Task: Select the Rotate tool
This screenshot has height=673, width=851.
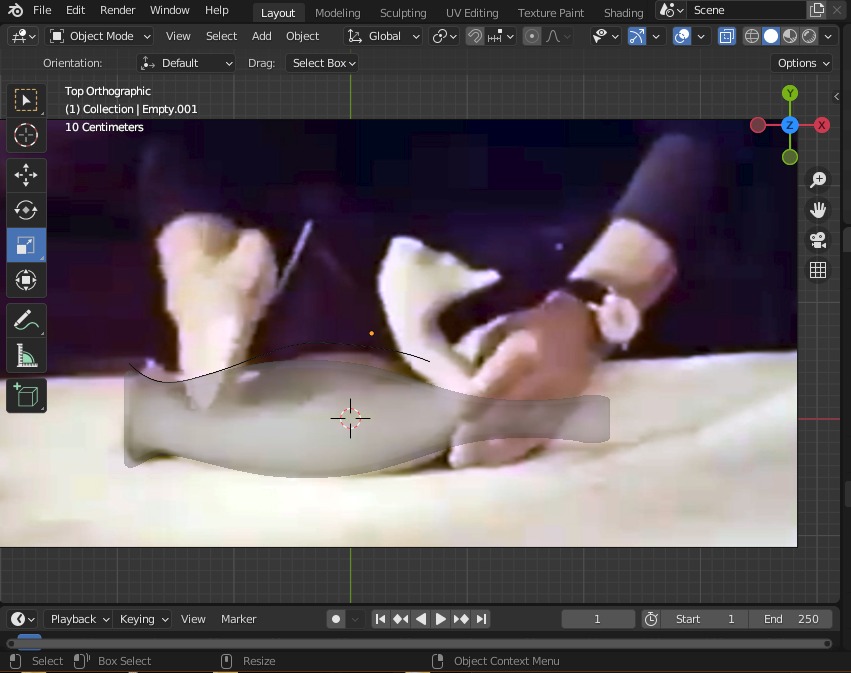Action: (26, 210)
